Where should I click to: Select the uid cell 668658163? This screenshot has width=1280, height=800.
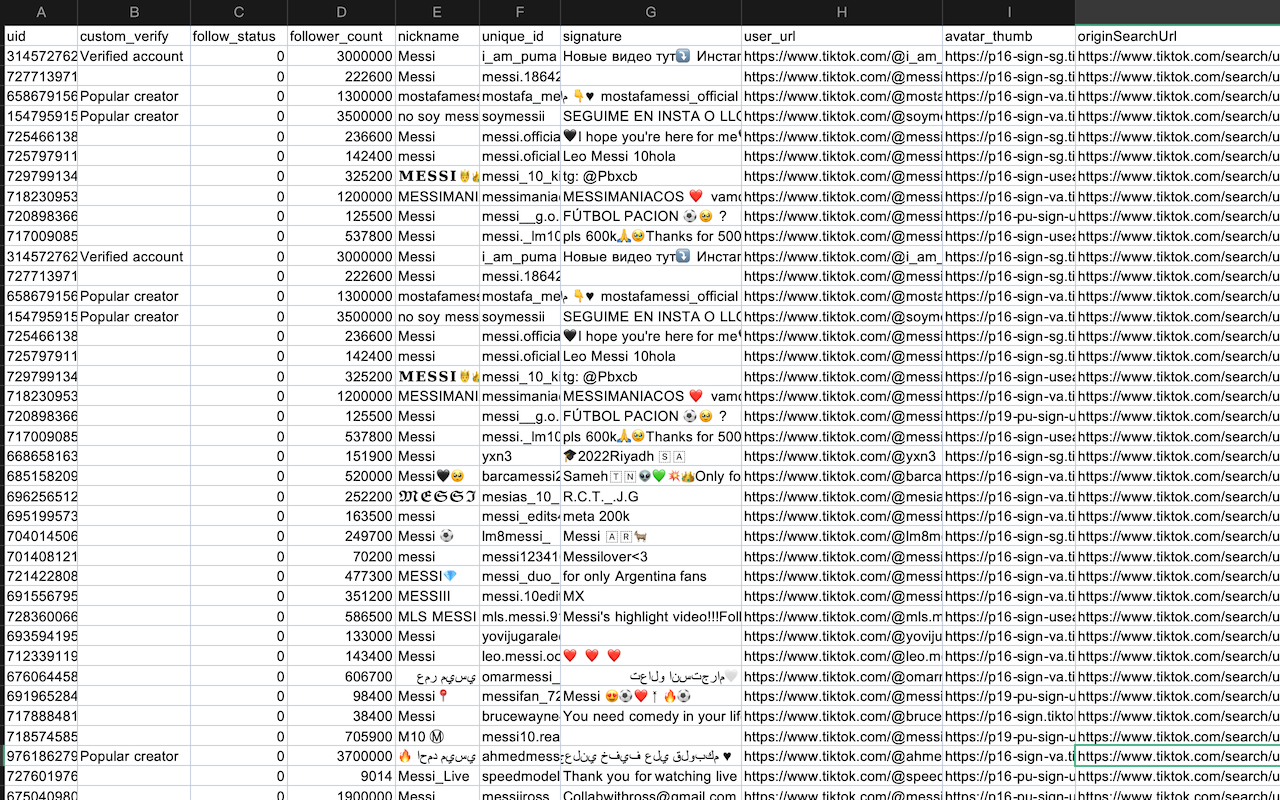tap(41, 456)
